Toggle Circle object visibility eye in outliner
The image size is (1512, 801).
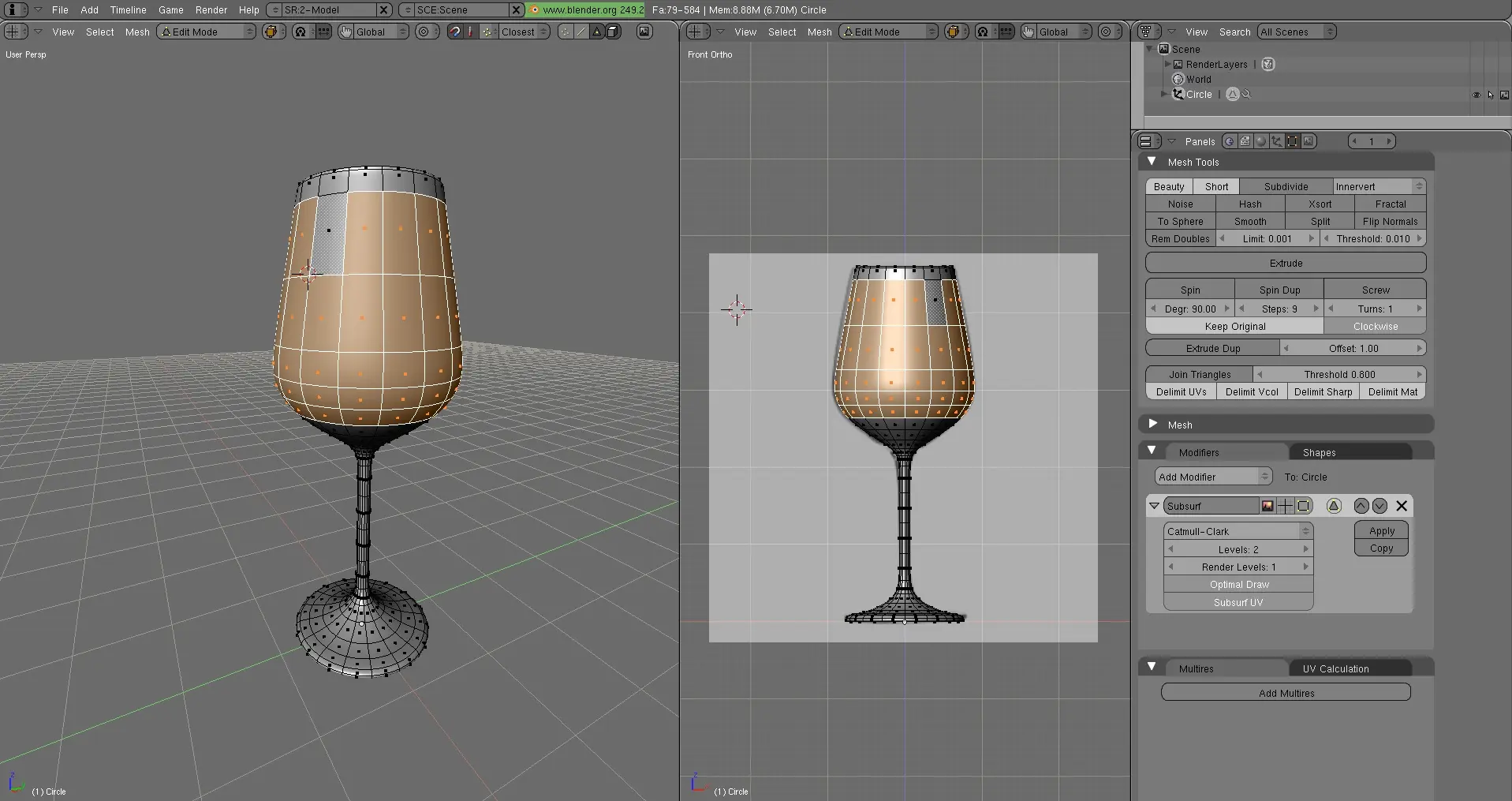point(1476,95)
